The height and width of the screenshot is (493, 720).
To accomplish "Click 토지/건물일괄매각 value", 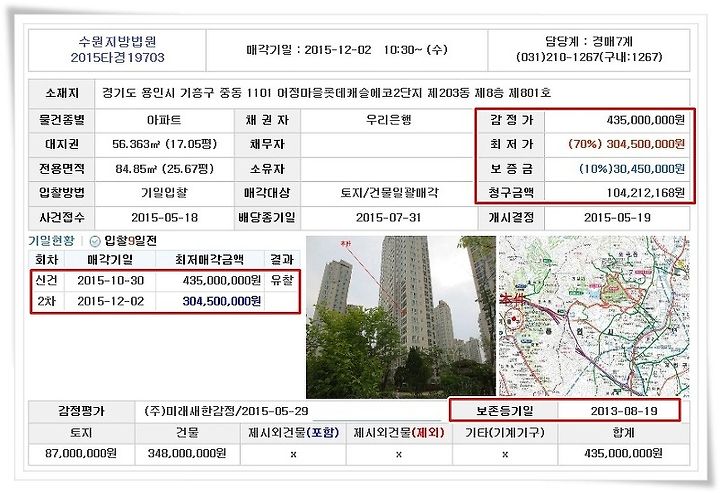I will [x=389, y=193].
